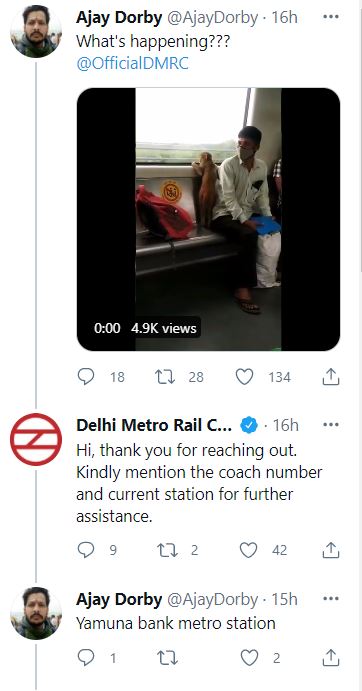The height and width of the screenshot is (691, 362).
Task: Open the Delhi Metro Rail C... profile name
Action: click(x=154, y=425)
